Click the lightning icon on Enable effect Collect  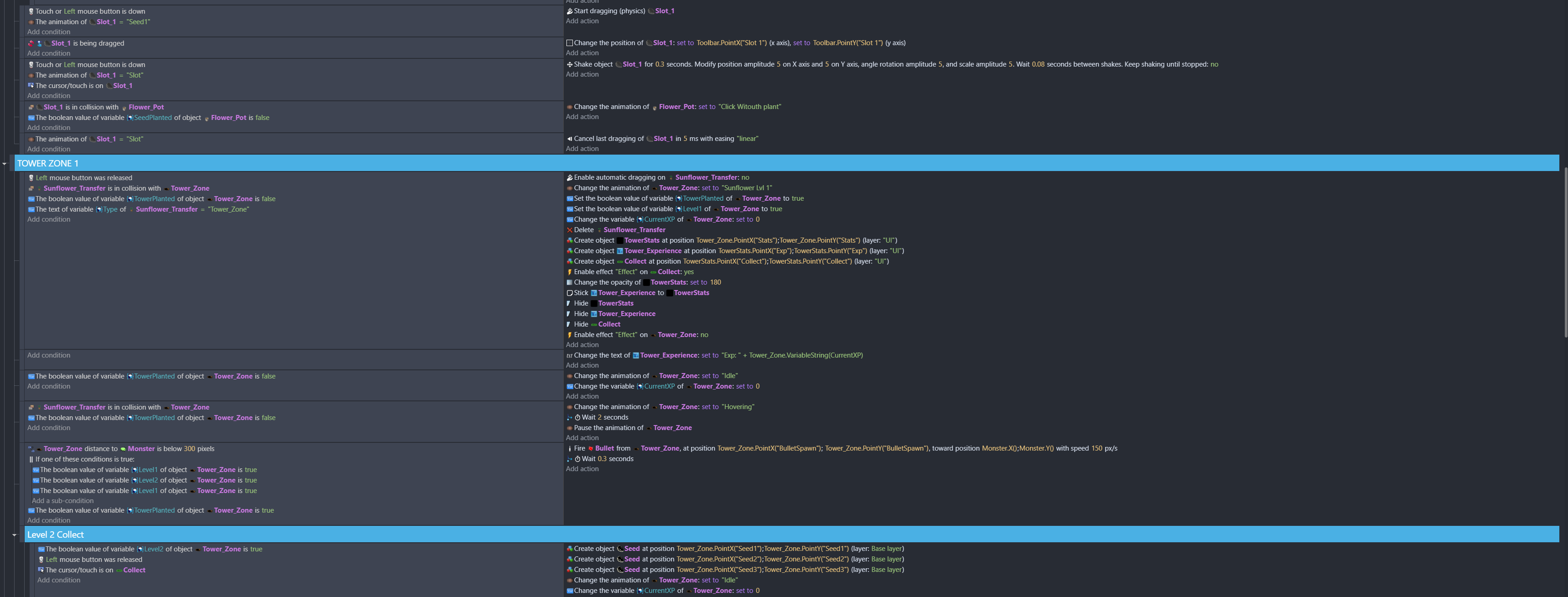click(569, 272)
